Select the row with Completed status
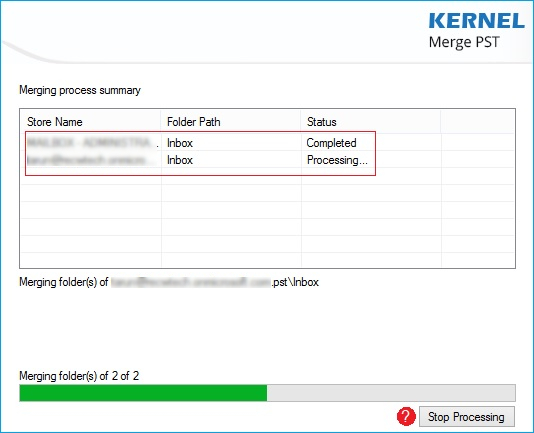The height and width of the screenshot is (433, 534). (x=267, y=143)
